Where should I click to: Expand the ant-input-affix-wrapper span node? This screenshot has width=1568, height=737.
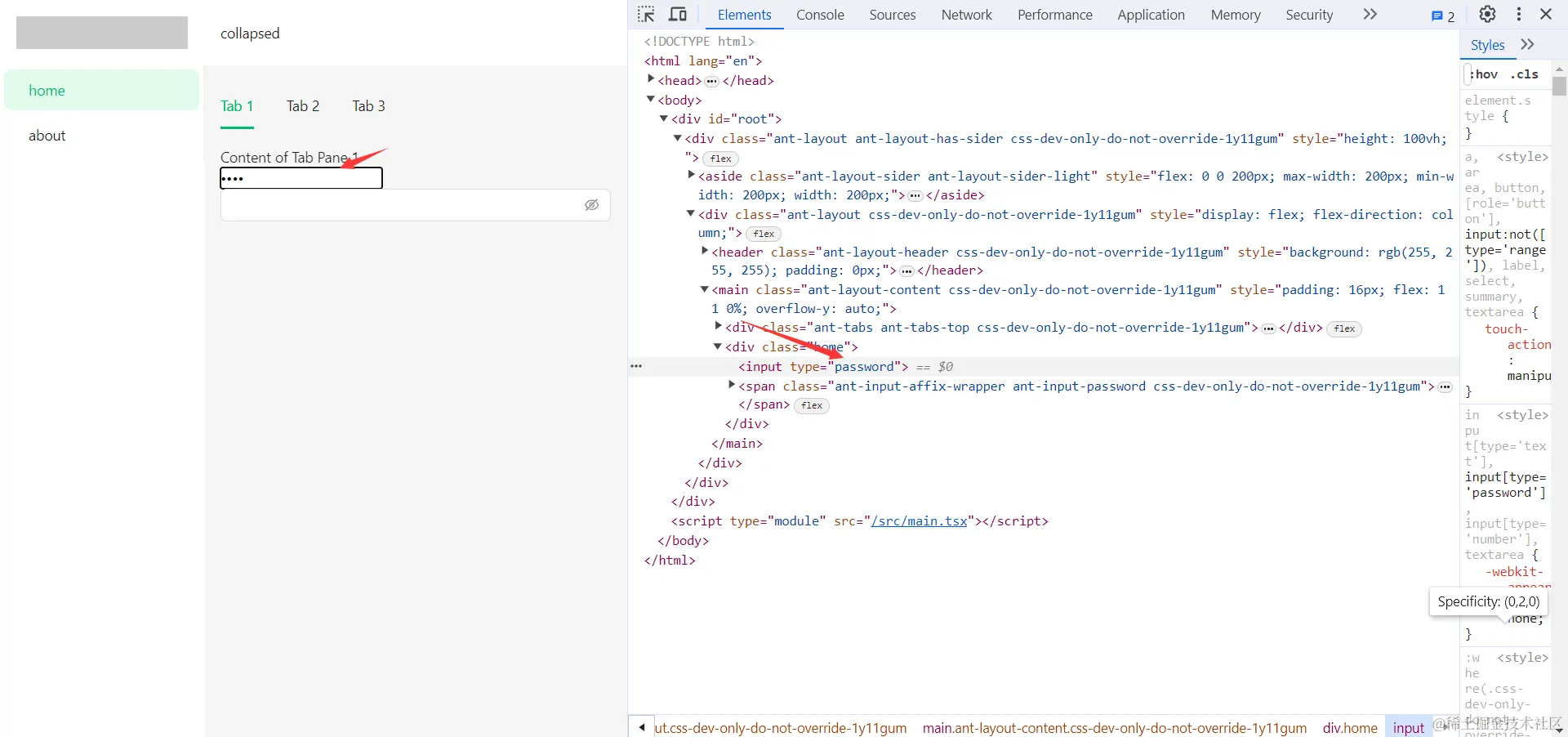pos(732,385)
